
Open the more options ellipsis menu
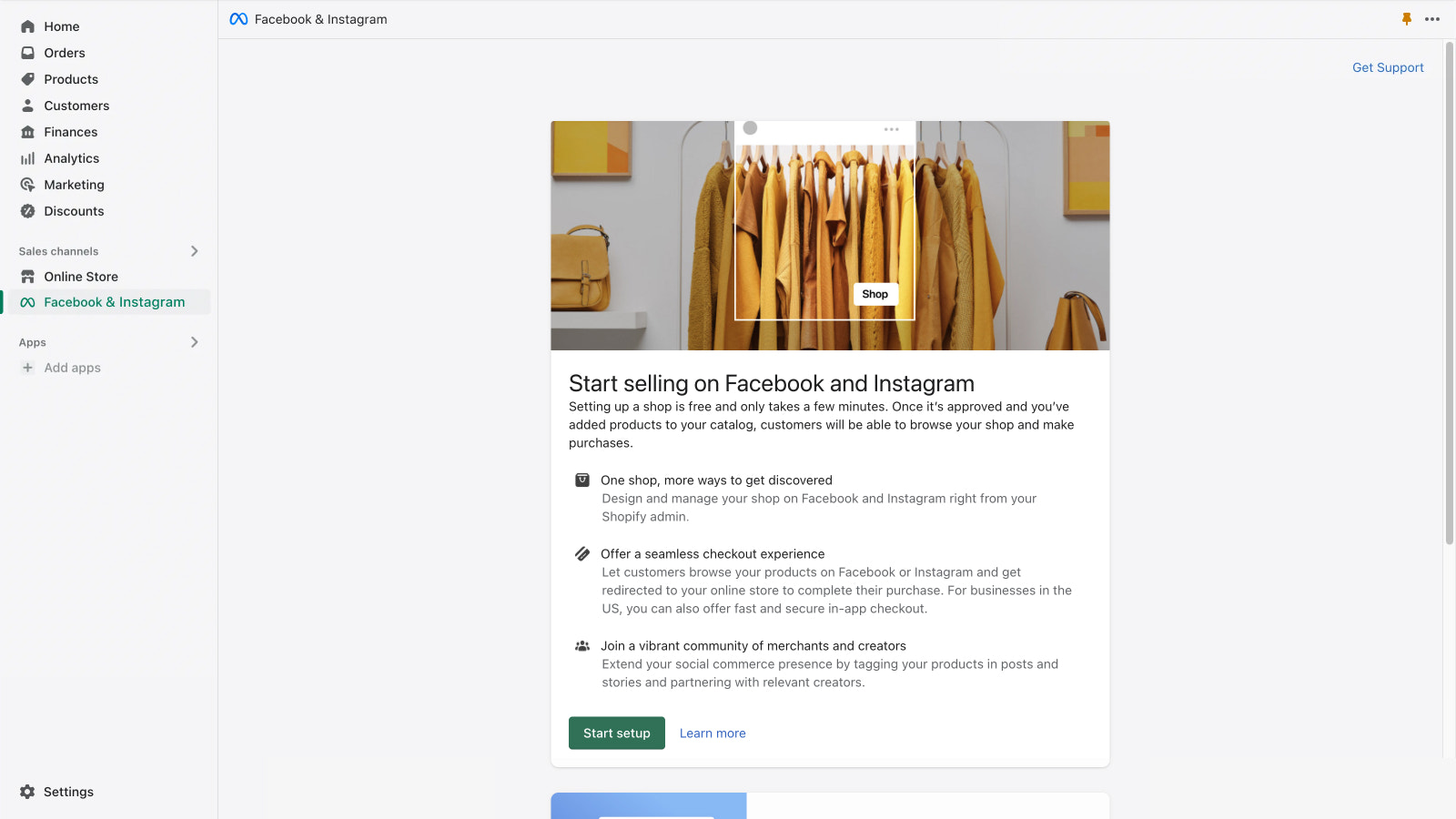[x=1432, y=18]
